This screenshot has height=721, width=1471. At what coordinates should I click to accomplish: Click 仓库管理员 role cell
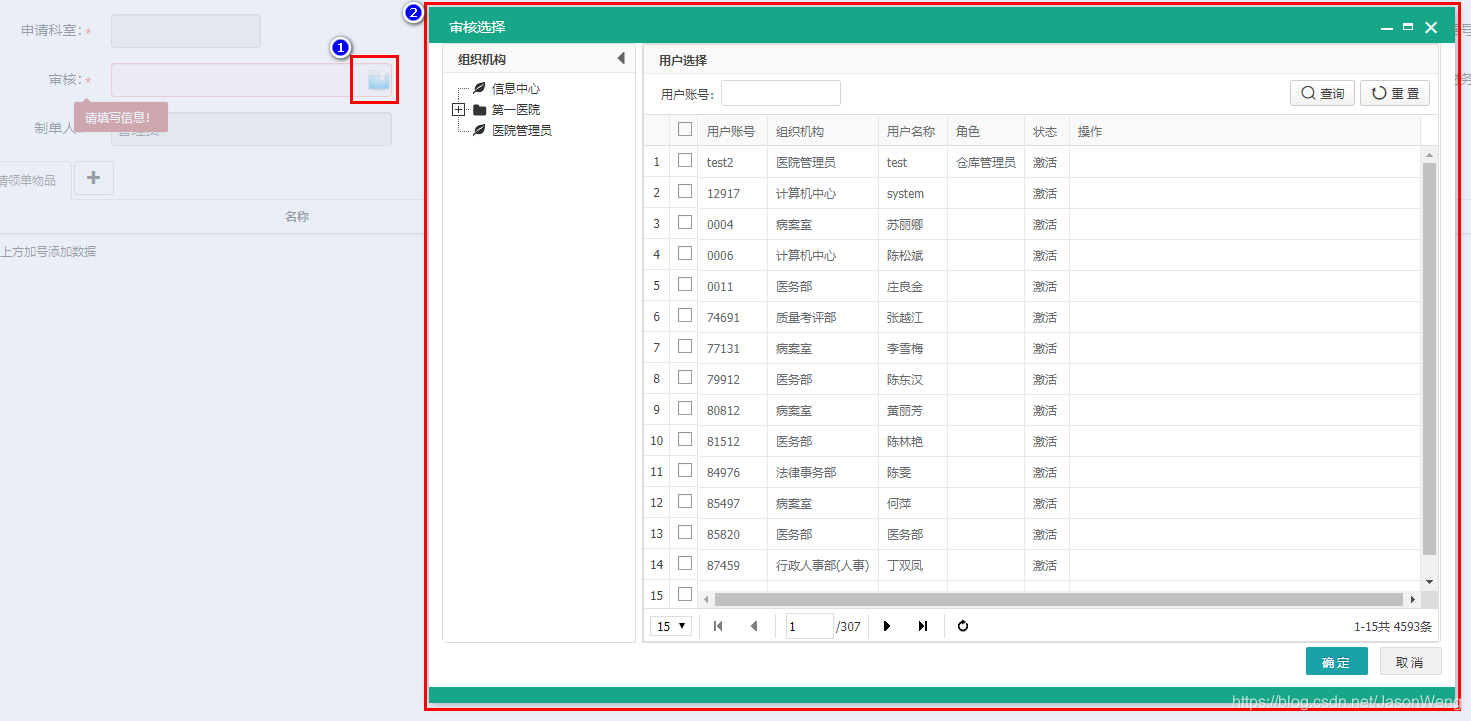click(986, 162)
